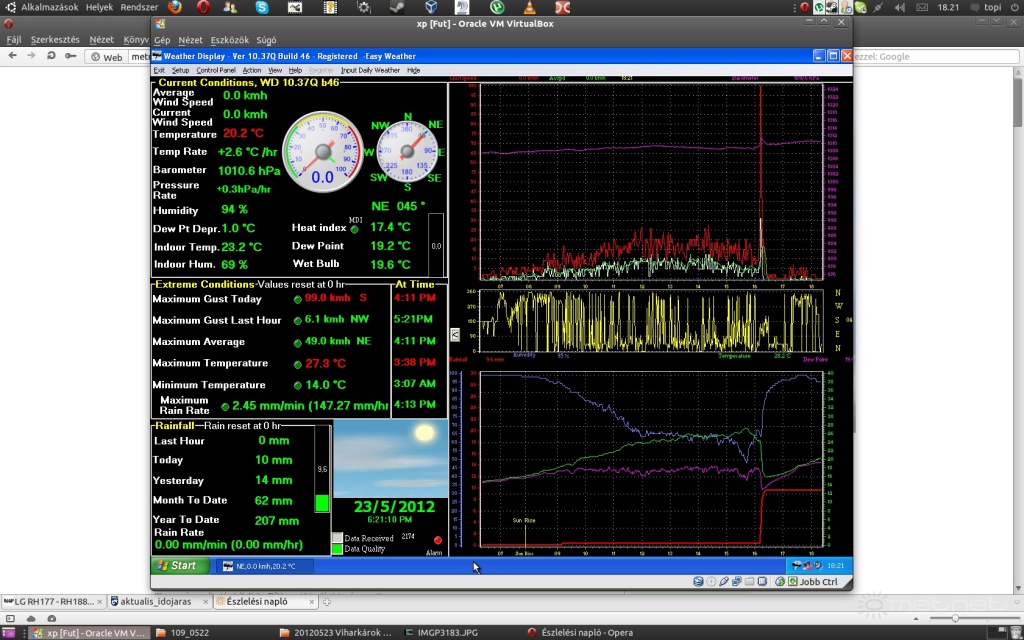Viewport: 1024px width, 640px height.
Task: Click the Firefox icon in top panel
Action: pyautogui.click(x=176, y=7)
